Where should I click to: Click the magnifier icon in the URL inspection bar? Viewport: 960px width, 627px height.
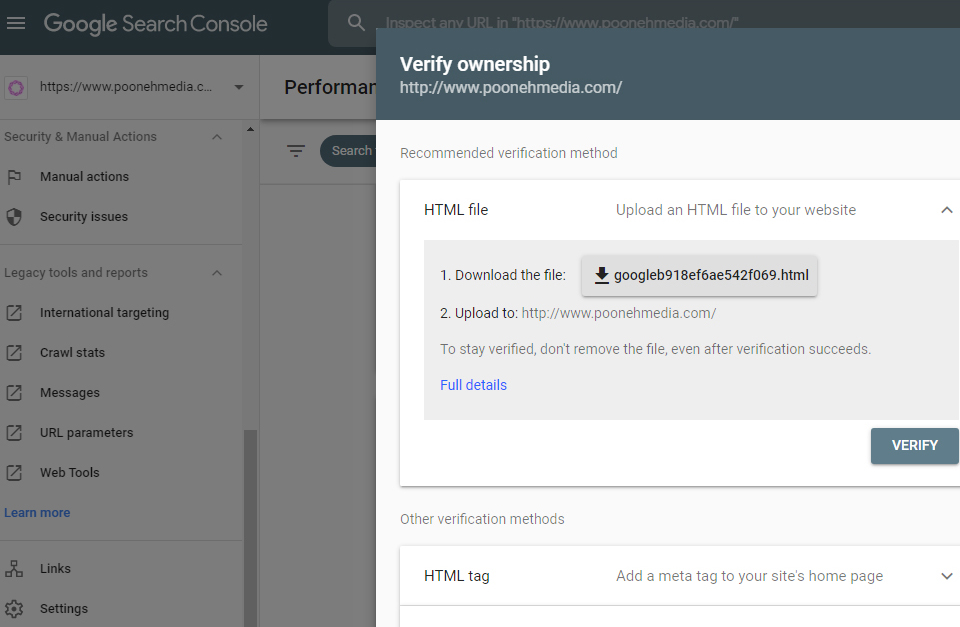[356, 23]
